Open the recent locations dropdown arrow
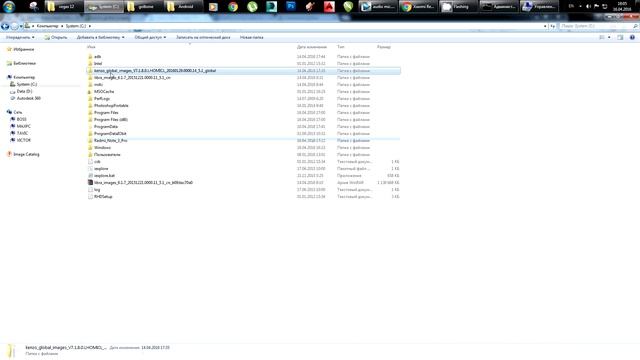Screen dimensions: 640x360 click(x=21, y=26)
